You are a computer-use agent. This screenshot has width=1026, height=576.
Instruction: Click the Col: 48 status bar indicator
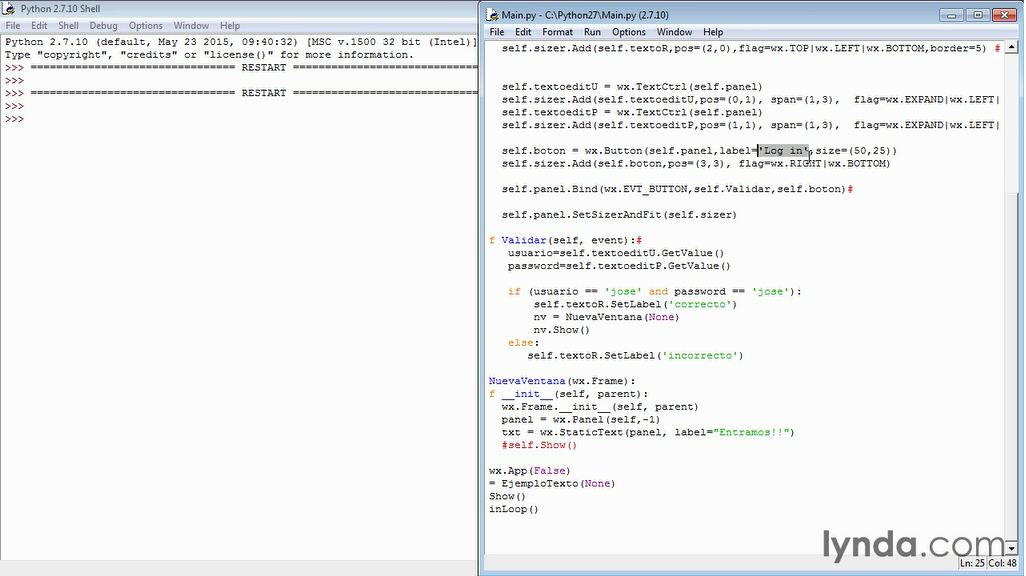pos(1002,563)
